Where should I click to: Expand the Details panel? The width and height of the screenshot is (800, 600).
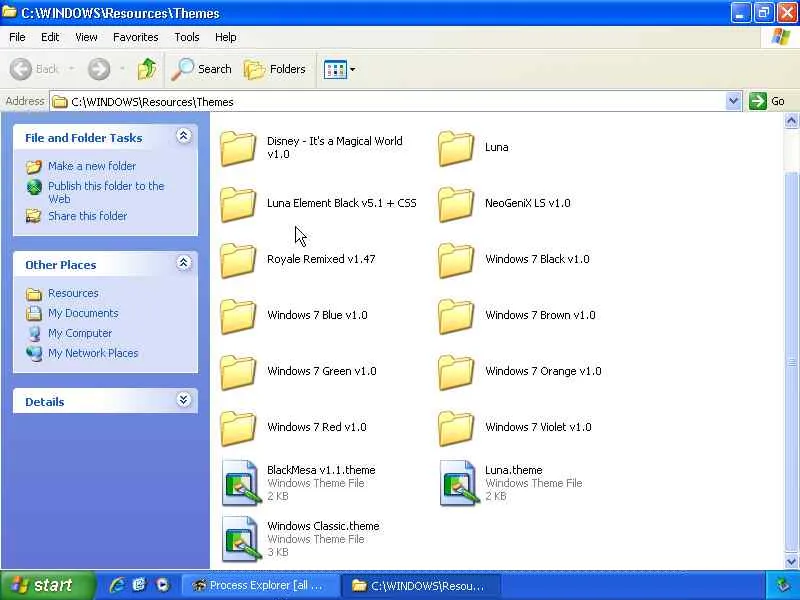(184, 399)
